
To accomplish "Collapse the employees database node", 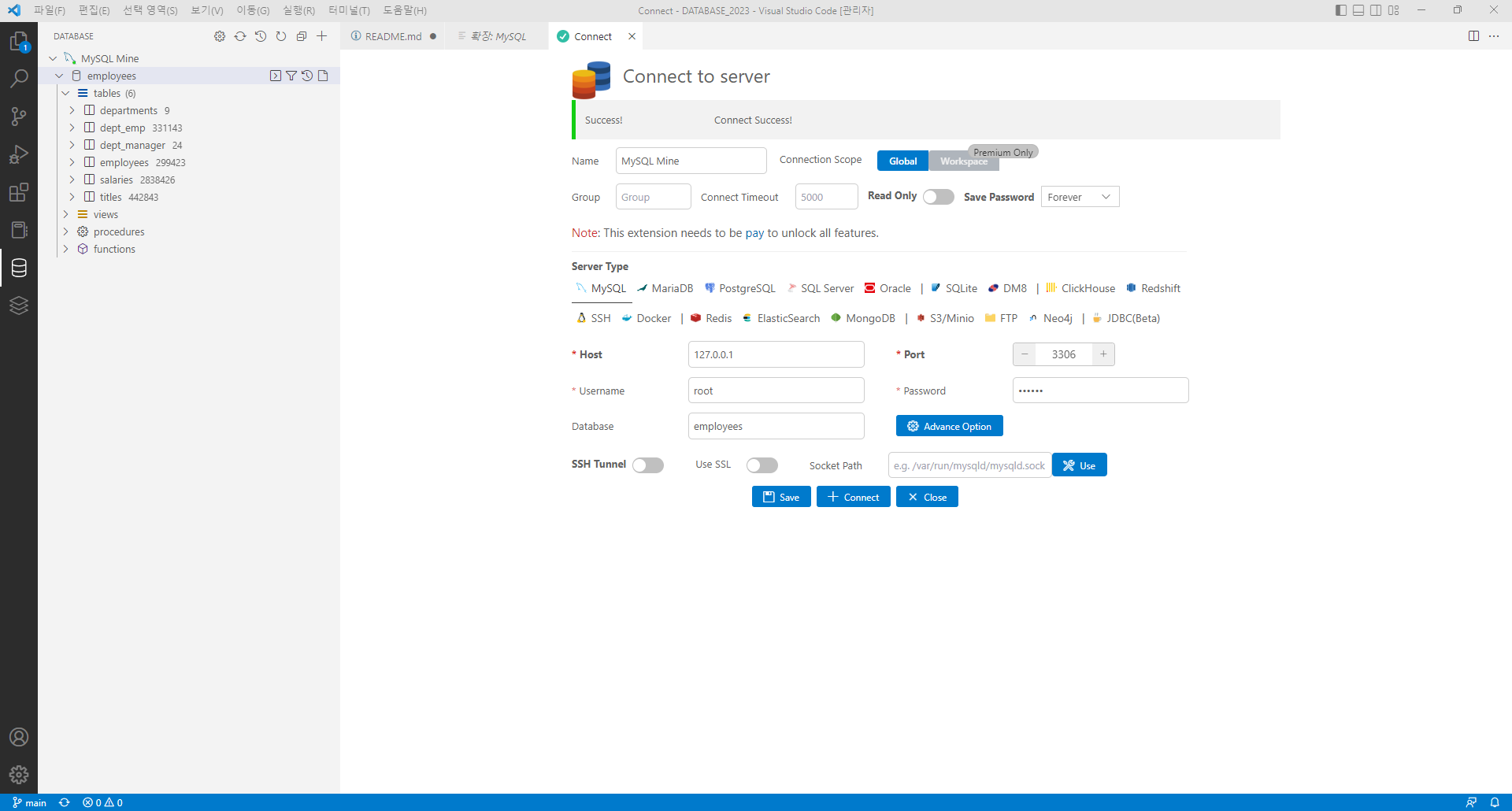I will (59, 76).
